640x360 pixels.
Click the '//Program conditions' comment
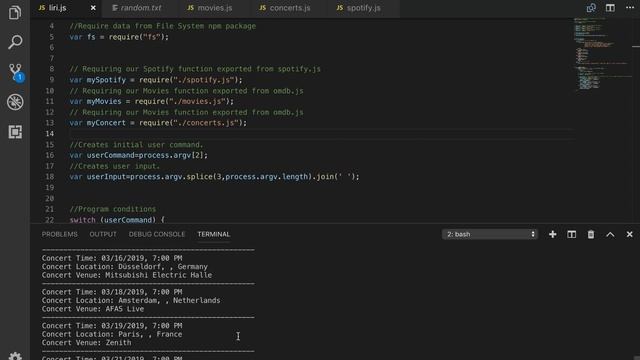[113, 209]
